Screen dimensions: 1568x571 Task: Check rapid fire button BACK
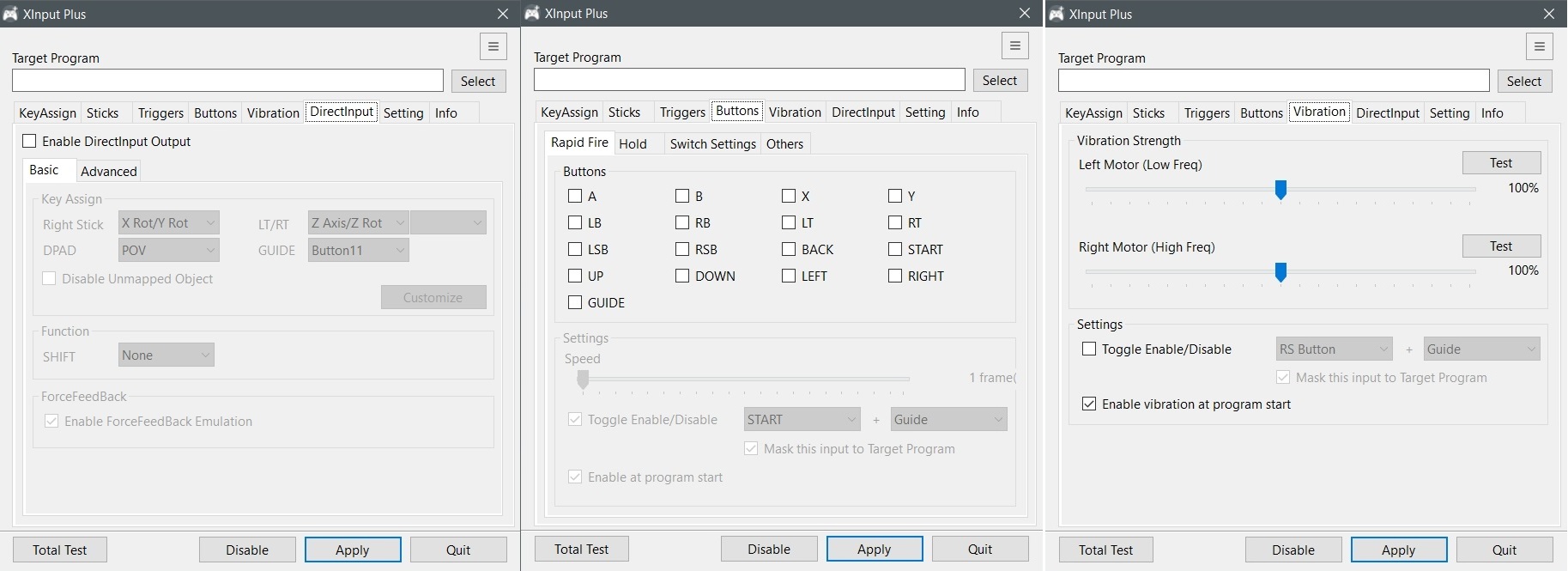(789, 249)
